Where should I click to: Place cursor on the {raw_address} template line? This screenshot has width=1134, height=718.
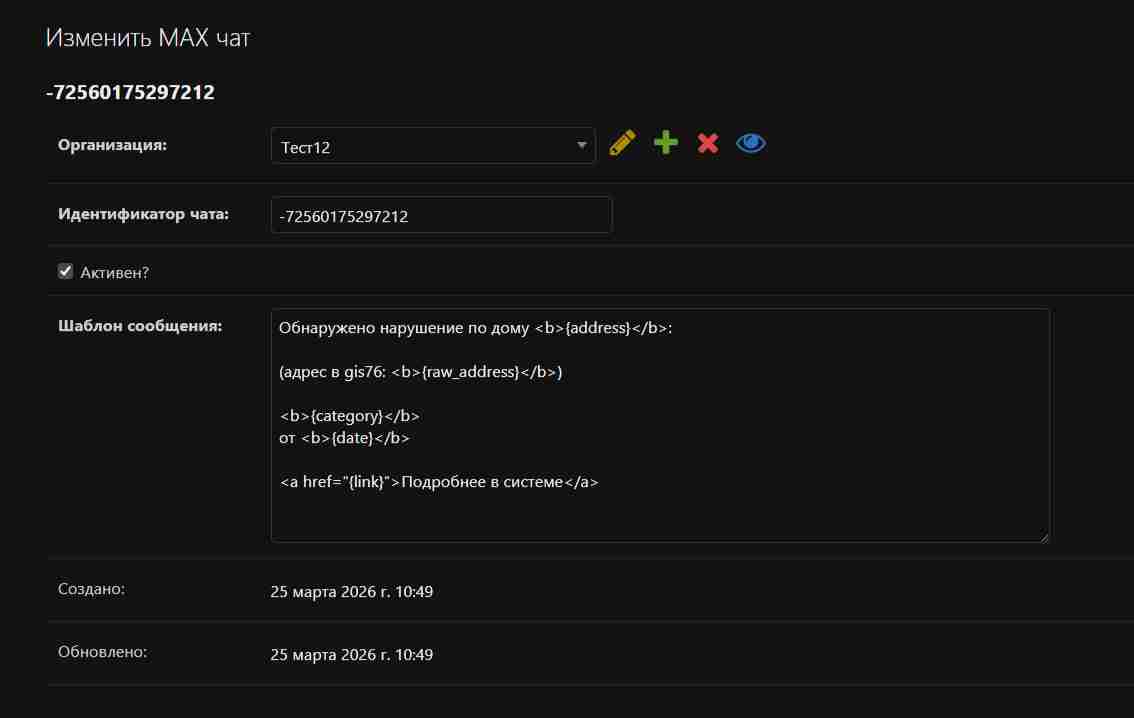tap(420, 372)
